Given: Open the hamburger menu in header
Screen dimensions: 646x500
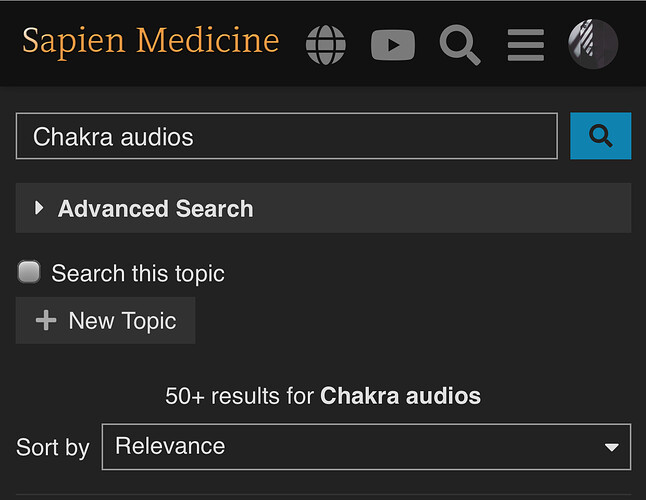Looking at the screenshot, I should pyautogui.click(x=526, y=45).
